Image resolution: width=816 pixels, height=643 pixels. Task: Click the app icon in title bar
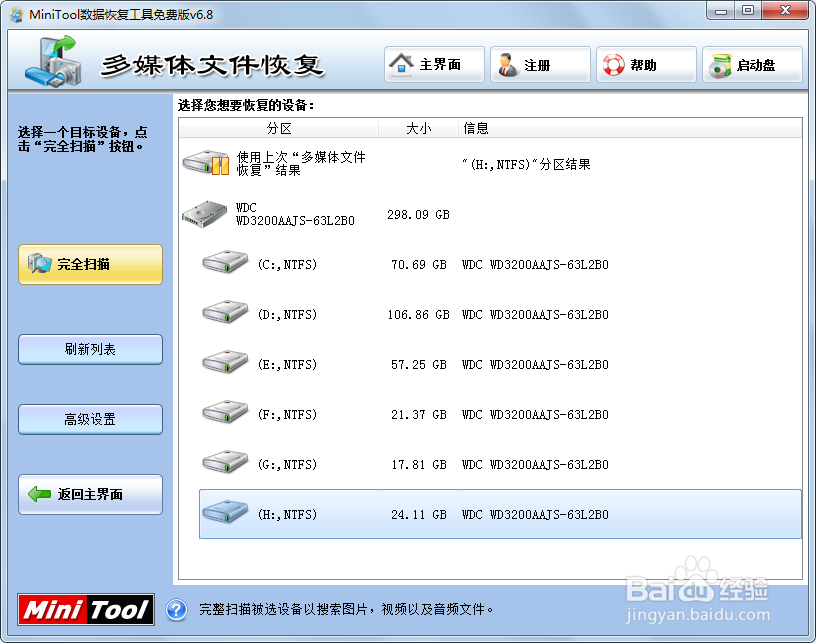(x=17, y=15)
